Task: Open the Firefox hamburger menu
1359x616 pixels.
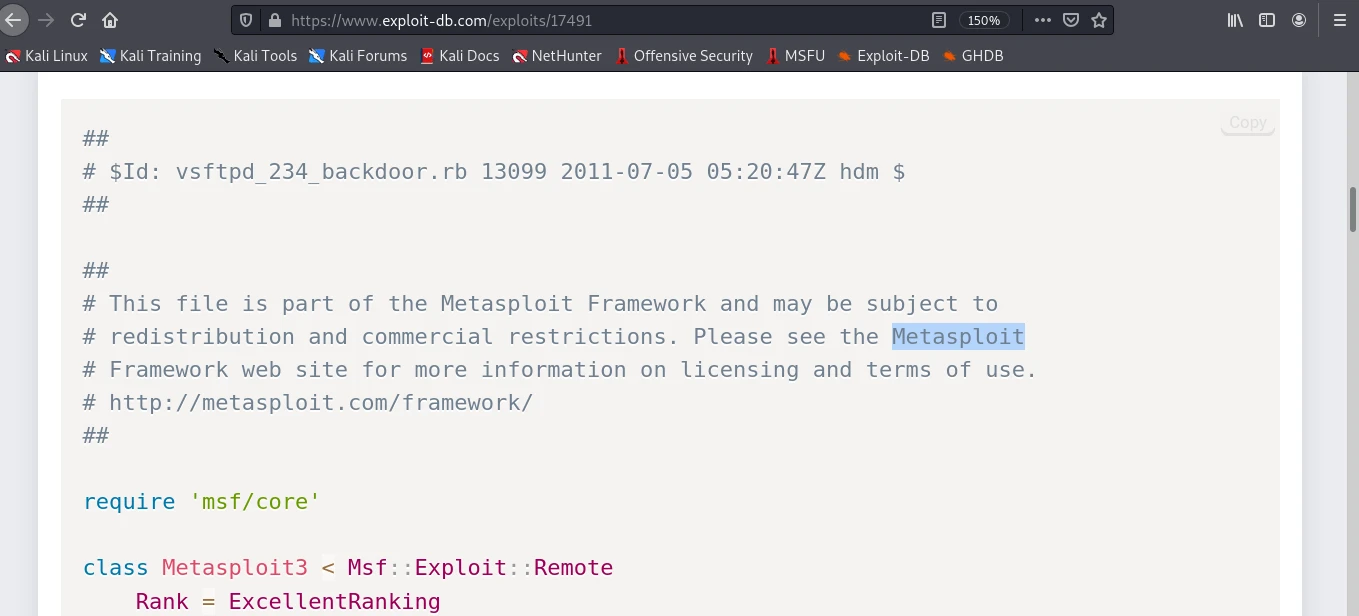Action: pos(1340,20)
